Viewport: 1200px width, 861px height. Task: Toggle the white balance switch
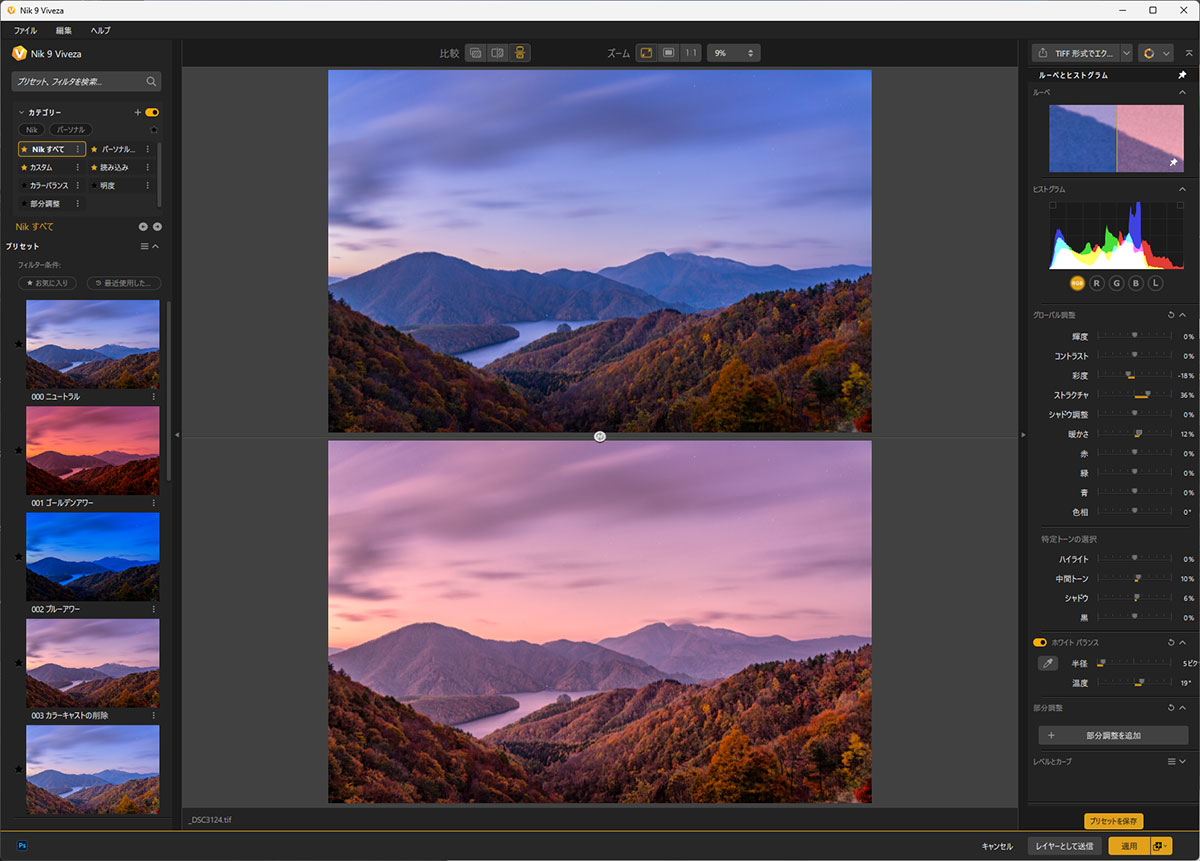(1039, 642)
